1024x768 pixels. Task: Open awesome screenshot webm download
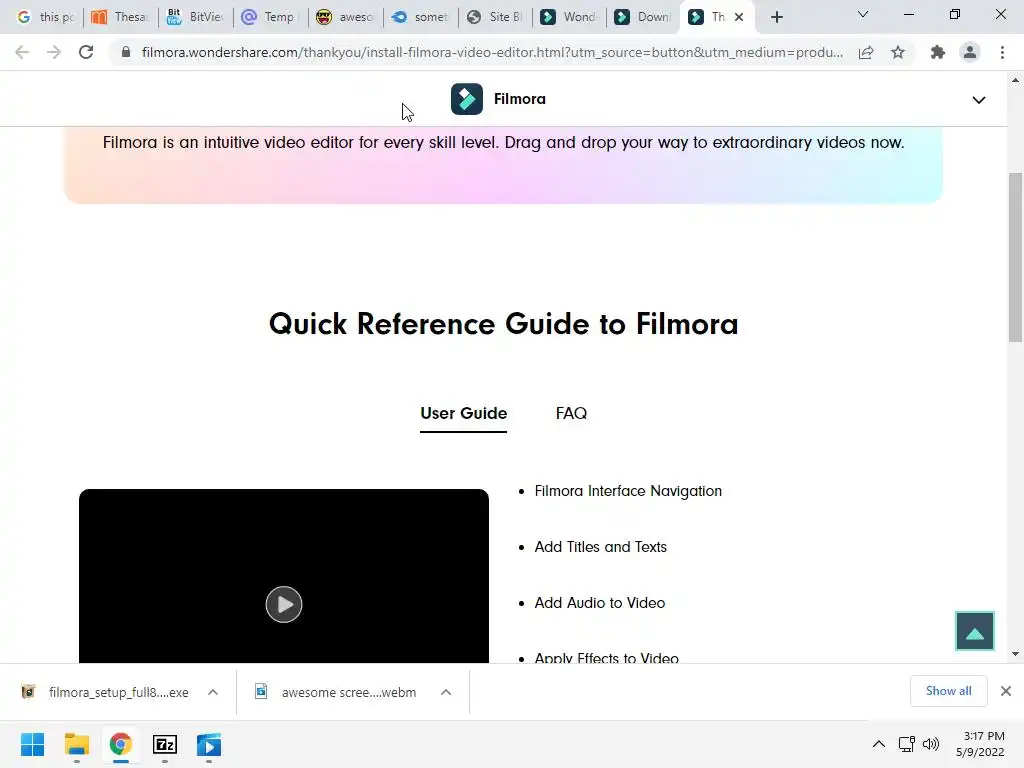coord(338,692)
